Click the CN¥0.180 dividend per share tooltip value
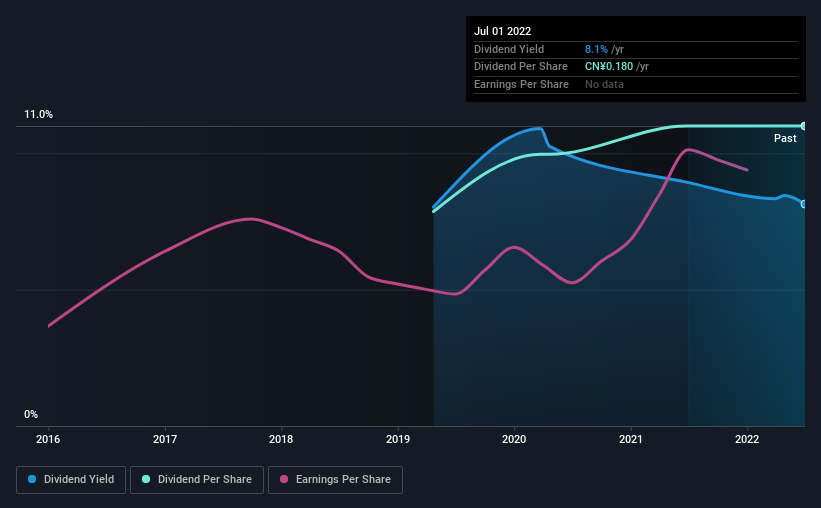Screen dimensions: 821x508 click(609, 67)
